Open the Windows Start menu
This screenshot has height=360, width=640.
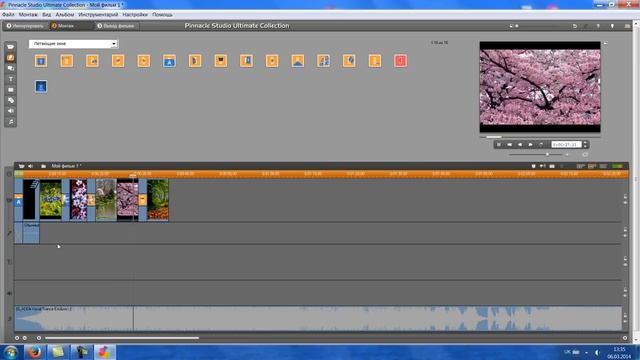click(11, 352)
